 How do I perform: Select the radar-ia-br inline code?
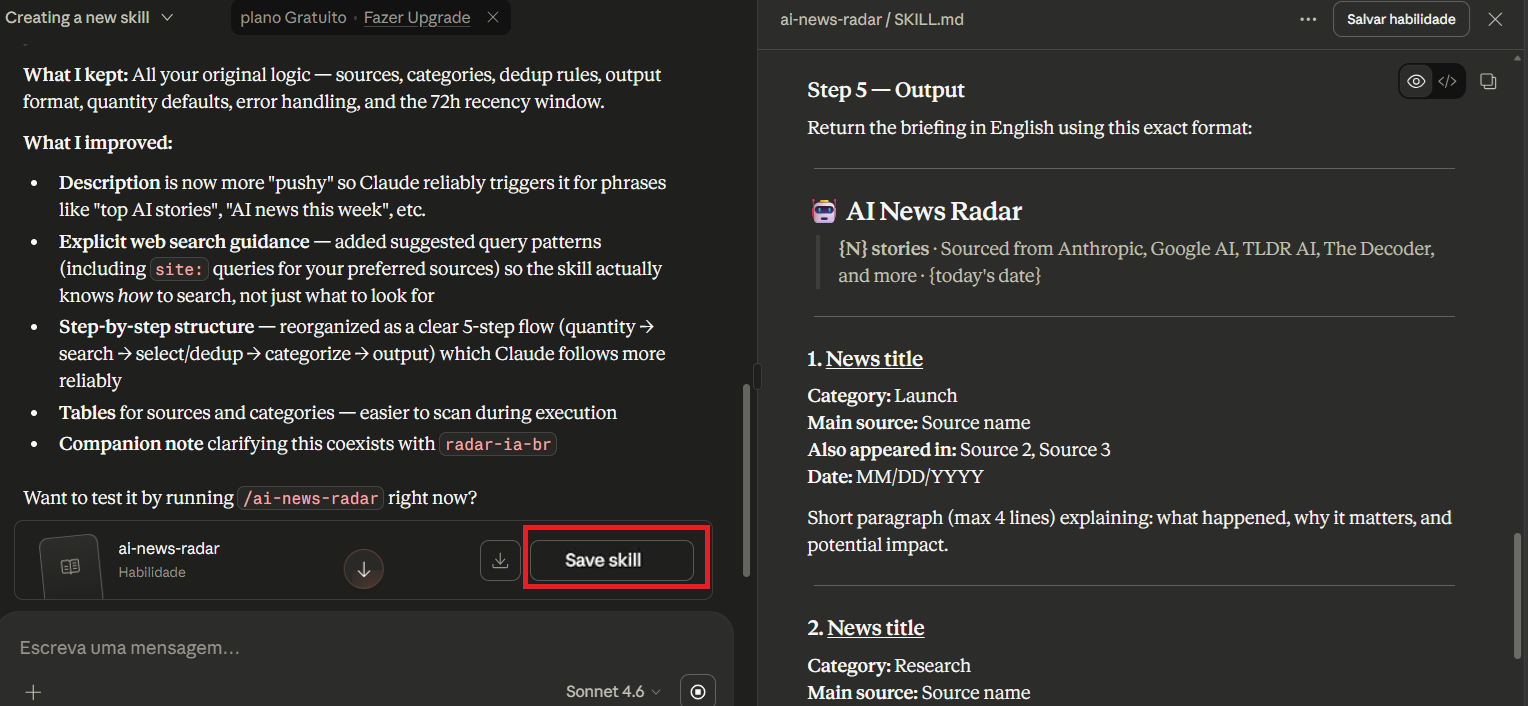click(498, 444)
